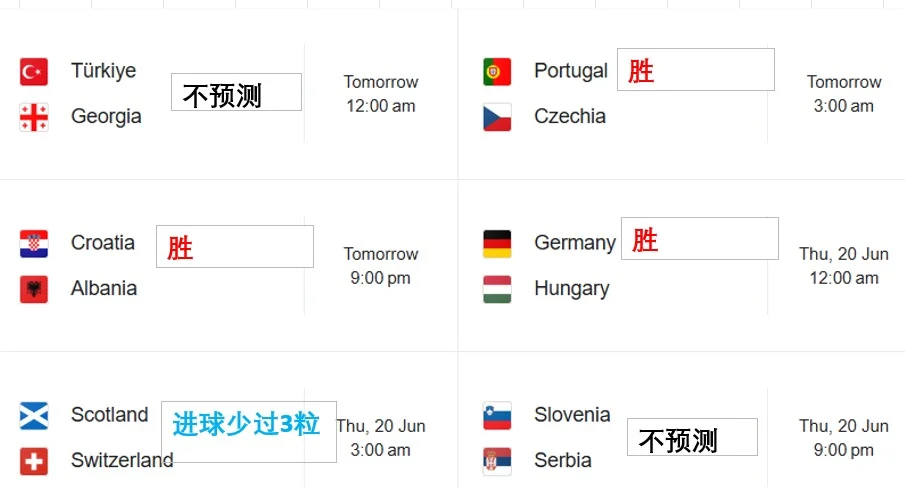The width and height of the screenshot is (905, 488).
Task: Click the Türkiye flag icon
Action: click(34, 72)
